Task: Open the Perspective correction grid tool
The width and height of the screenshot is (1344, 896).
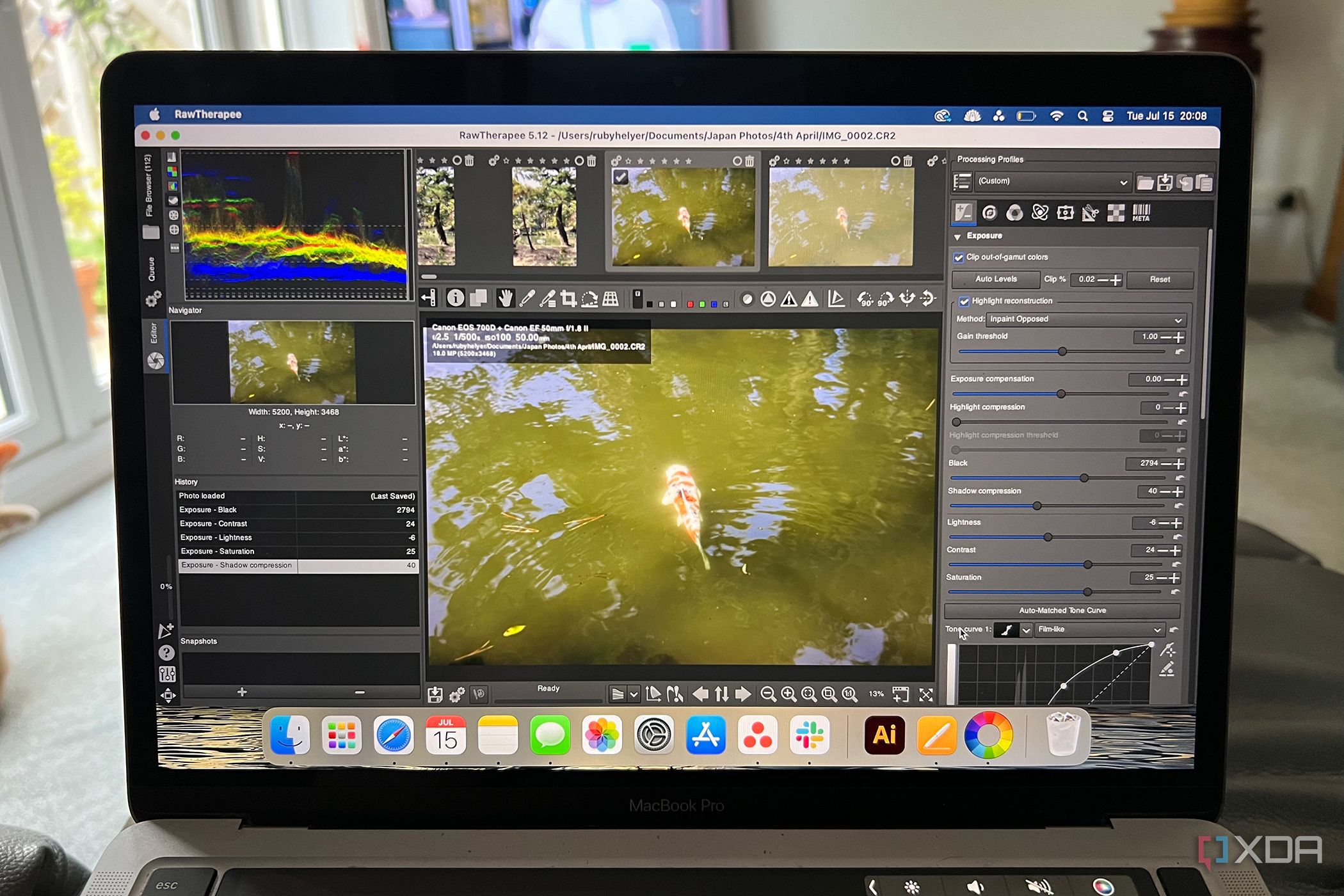Action: [611, 298]
